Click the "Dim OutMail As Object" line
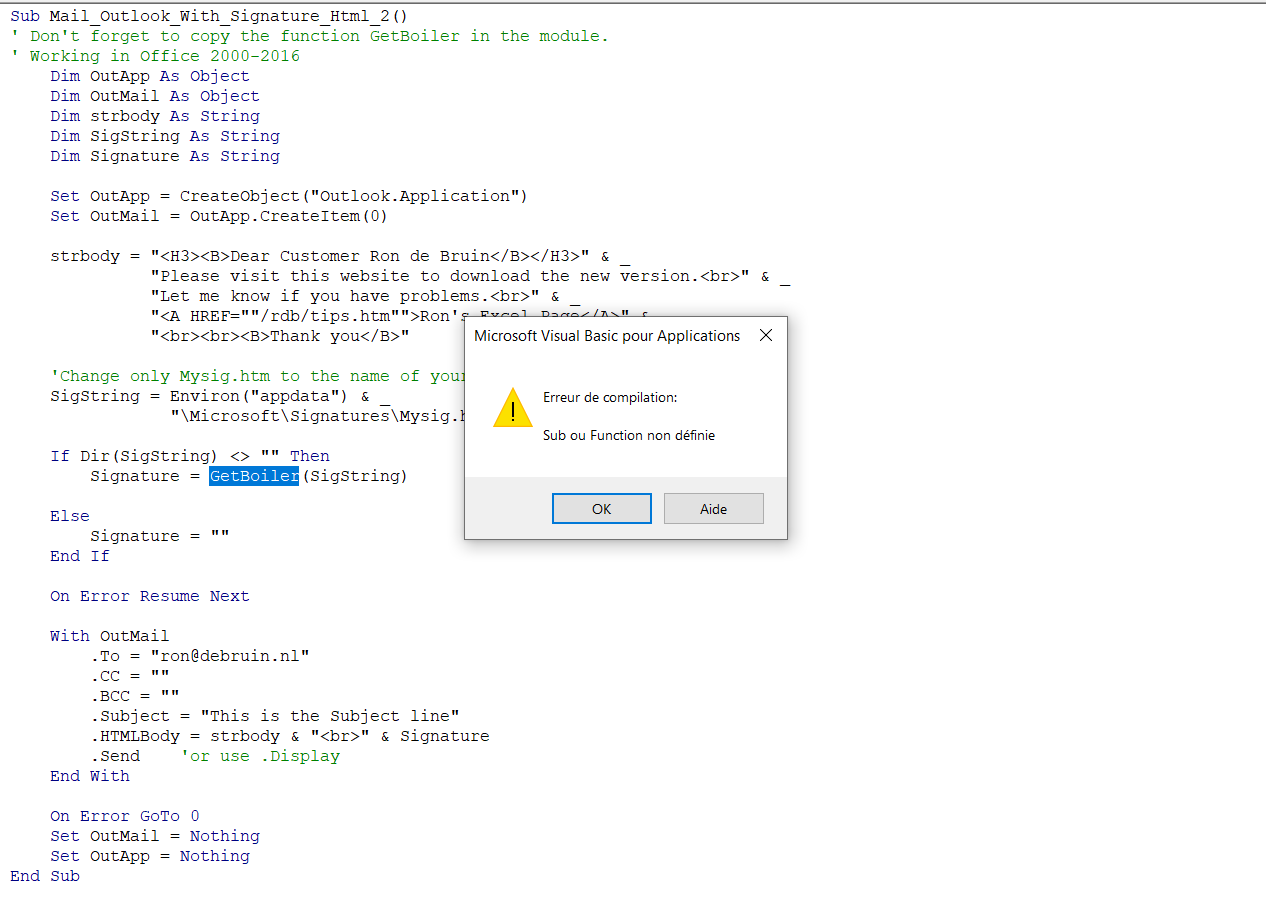 coord(155,96)
